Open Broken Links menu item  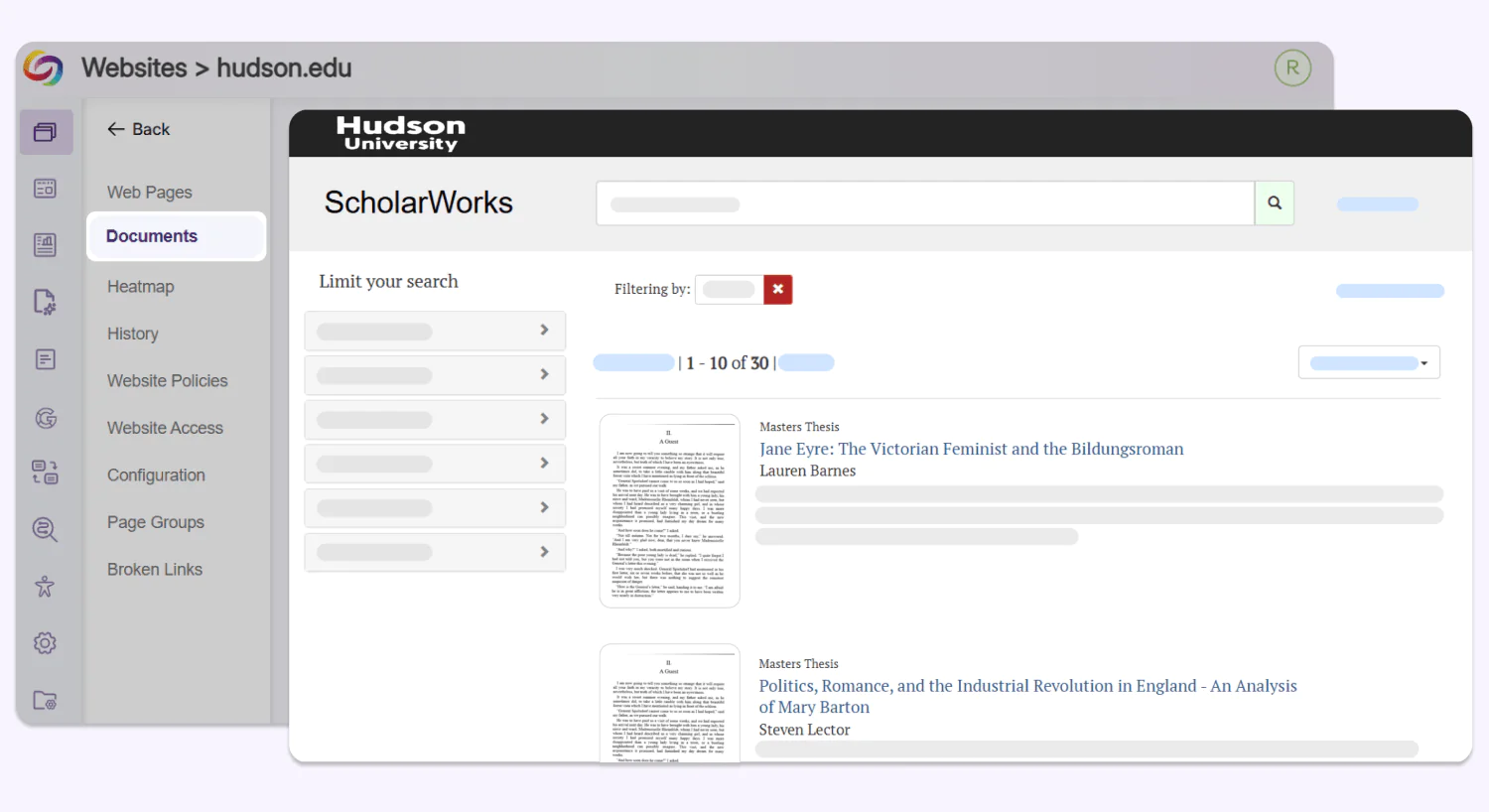pyautogui.click(x=155, y=570)
